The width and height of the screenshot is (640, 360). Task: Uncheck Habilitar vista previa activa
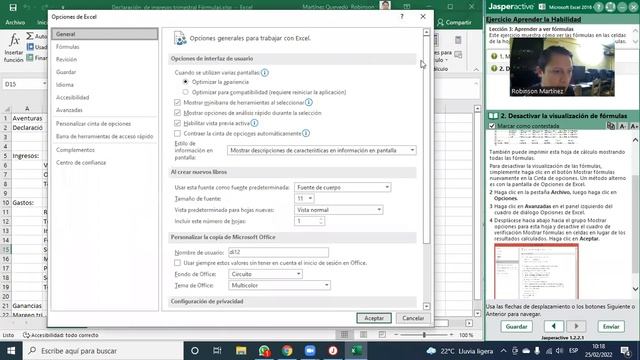coord(177,123)
